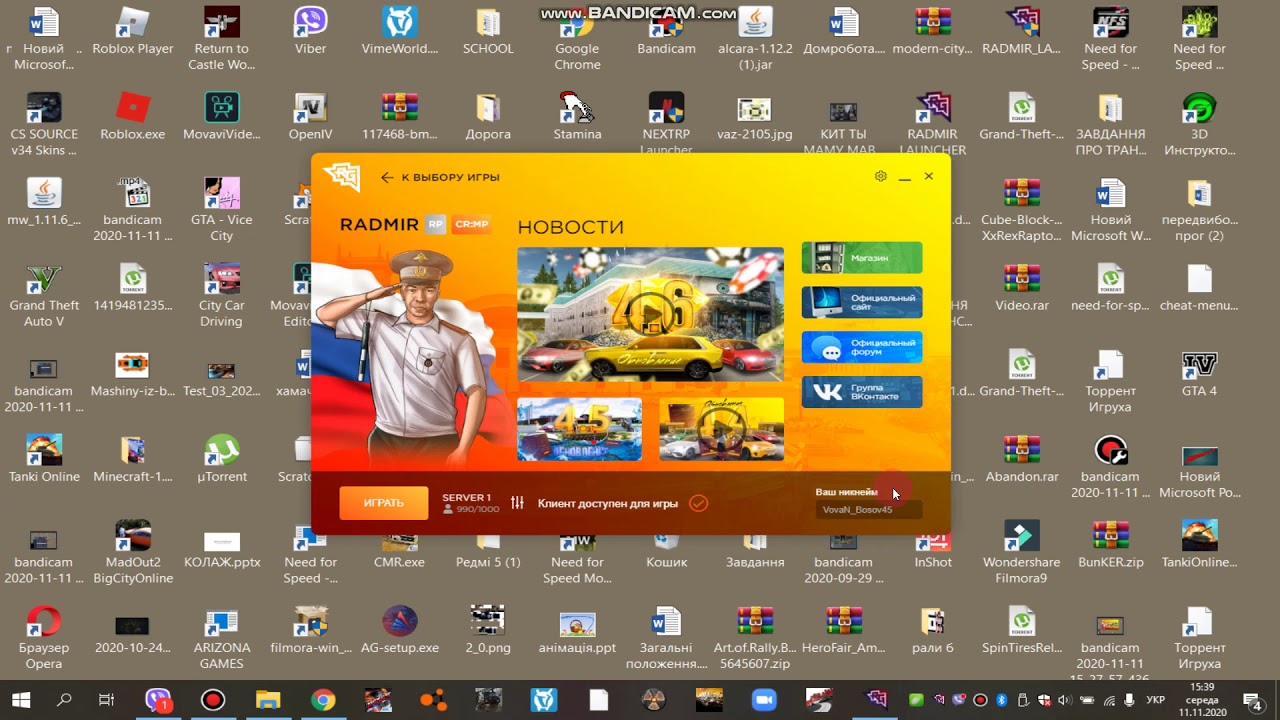Select the Stamina desktop icon
Viewport: 1280px width, 720px height.
577,117
